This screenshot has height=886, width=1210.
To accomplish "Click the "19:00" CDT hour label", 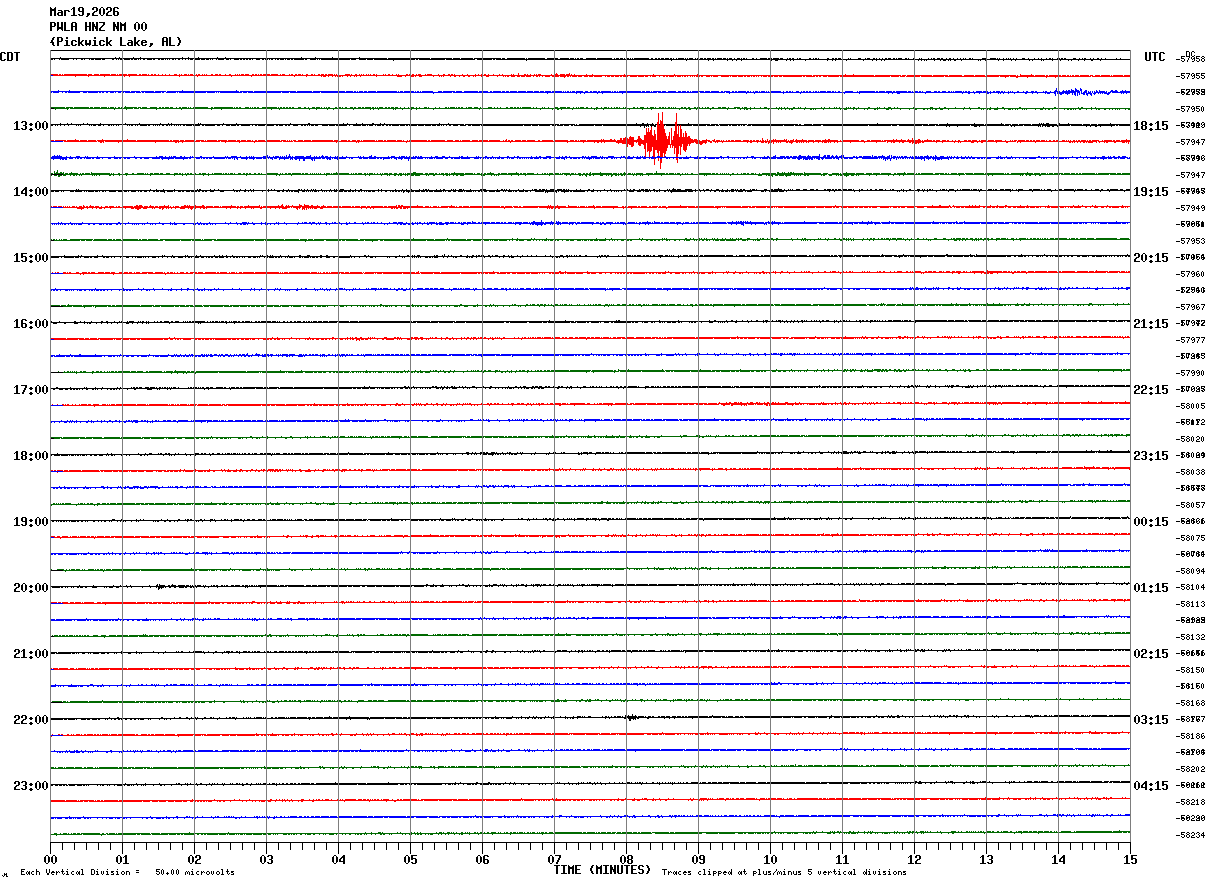I will pos(30,522).
